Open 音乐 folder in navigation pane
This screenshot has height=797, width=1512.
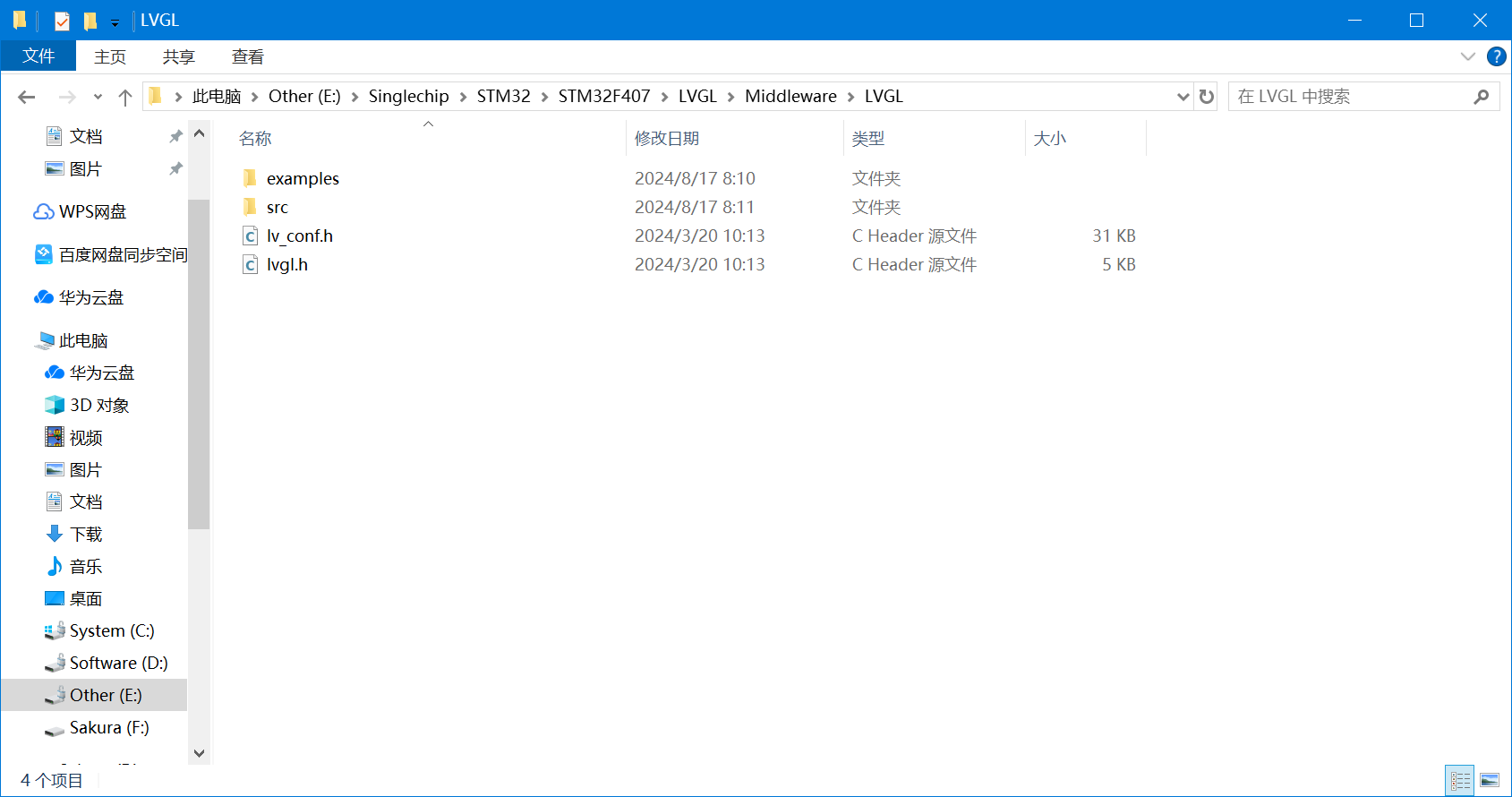pos(86,566)
